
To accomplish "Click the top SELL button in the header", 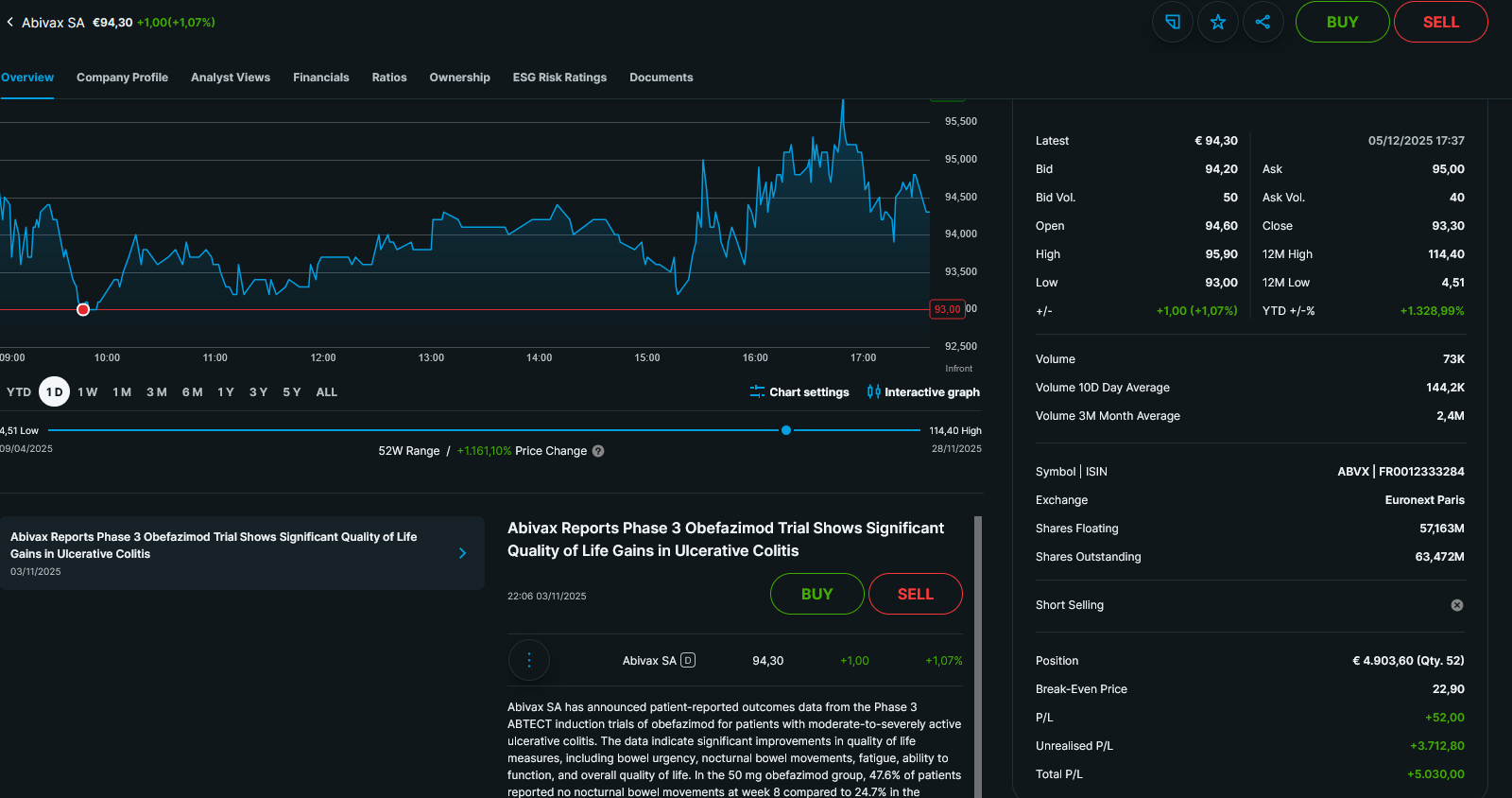I will [x=1441, y=22].
